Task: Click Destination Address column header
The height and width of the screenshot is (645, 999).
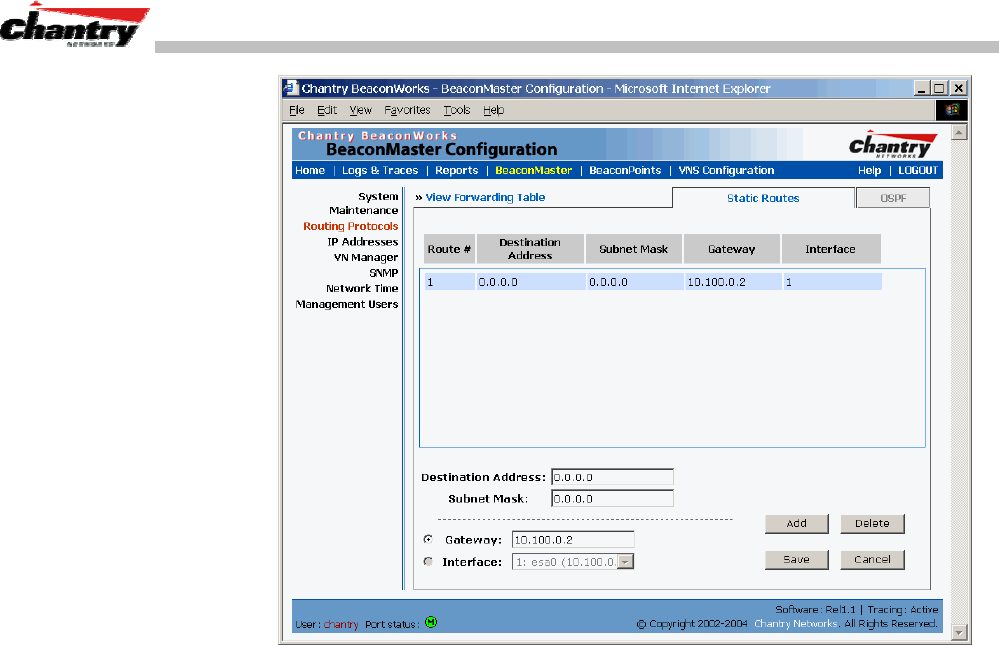Action: tap(530, 249)
